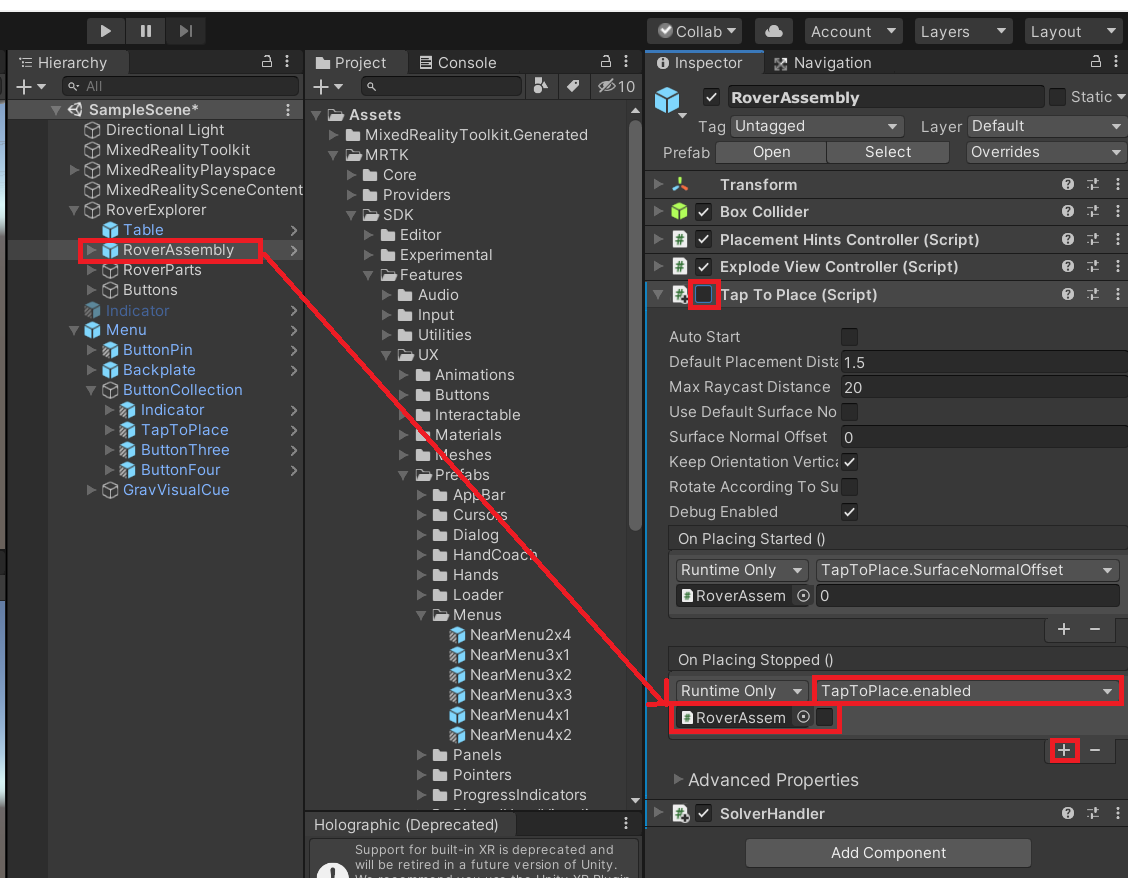The width and height of the screenshot is (1128, 878).
Task: Switch to the Navigation tab
Action: (x=822, y=63)
